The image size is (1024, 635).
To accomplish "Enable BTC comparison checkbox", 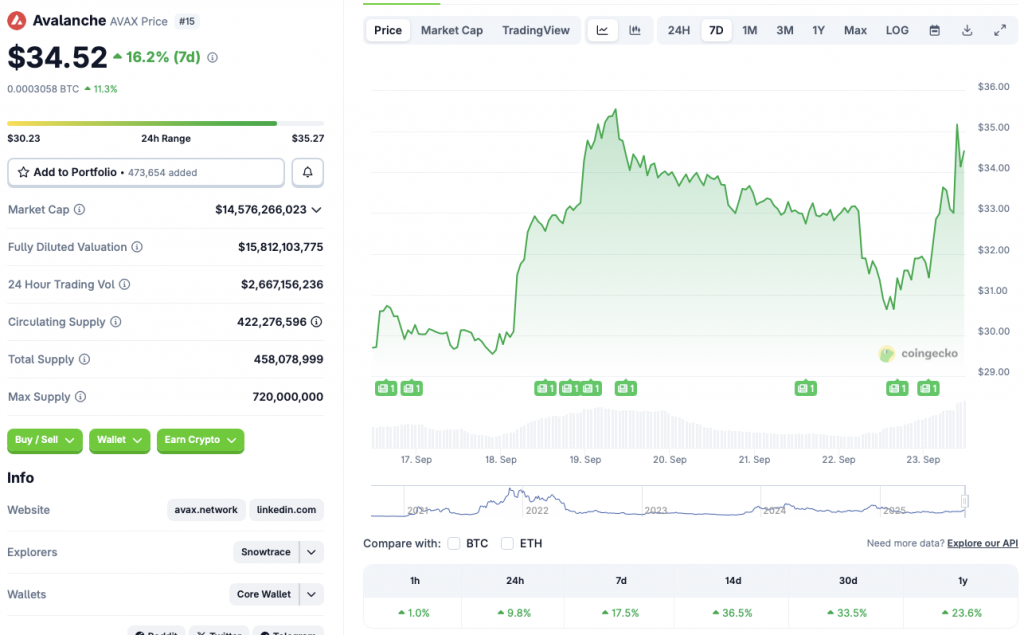I will tap(454, 544).
